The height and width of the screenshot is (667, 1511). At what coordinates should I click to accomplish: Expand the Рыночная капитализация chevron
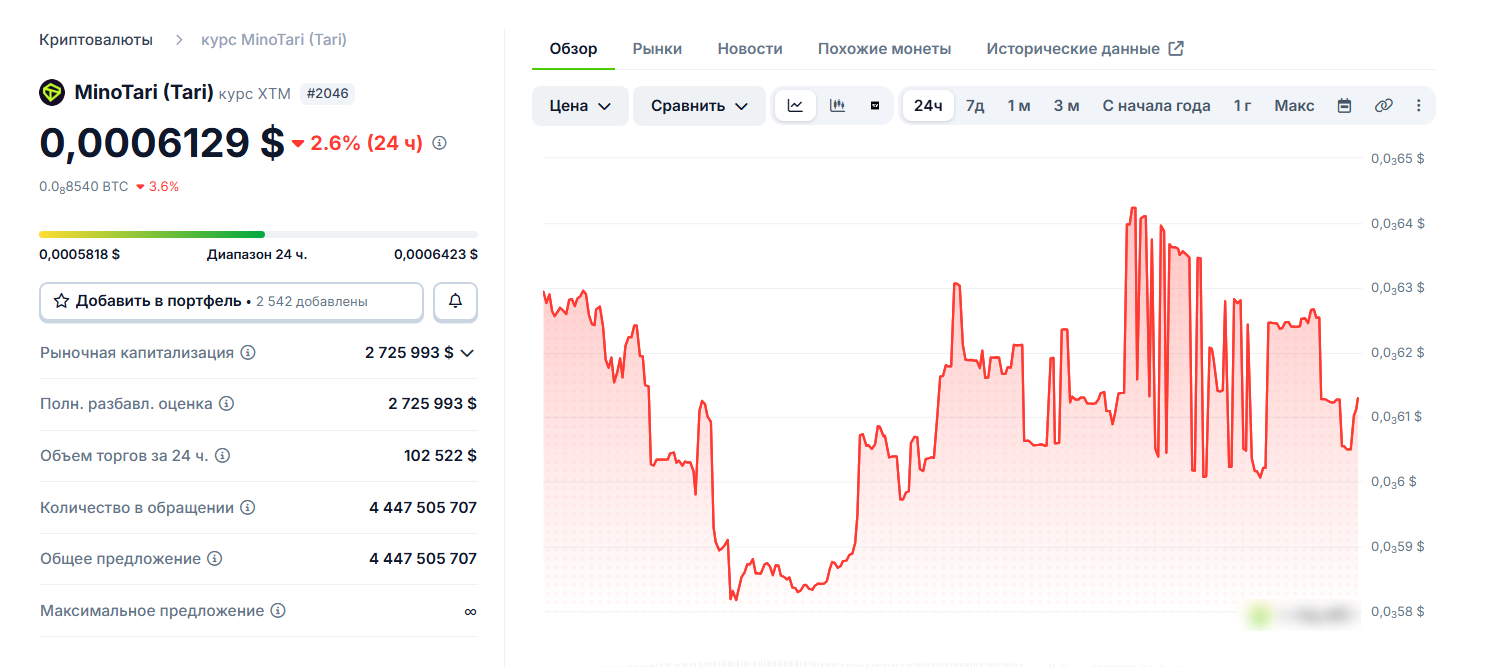click(x=469, y=352)
